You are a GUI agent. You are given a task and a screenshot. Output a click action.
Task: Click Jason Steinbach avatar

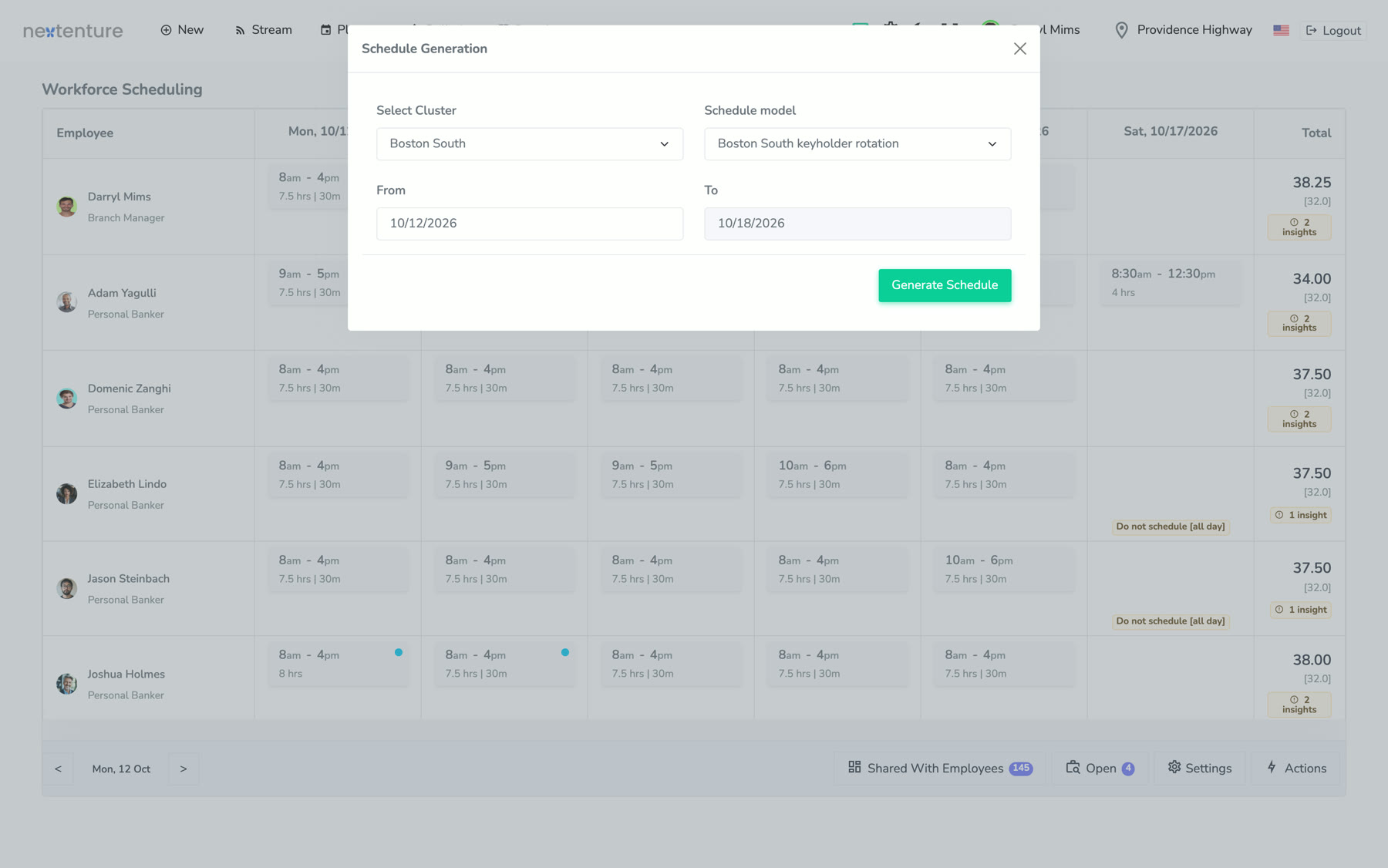[67, 588]
